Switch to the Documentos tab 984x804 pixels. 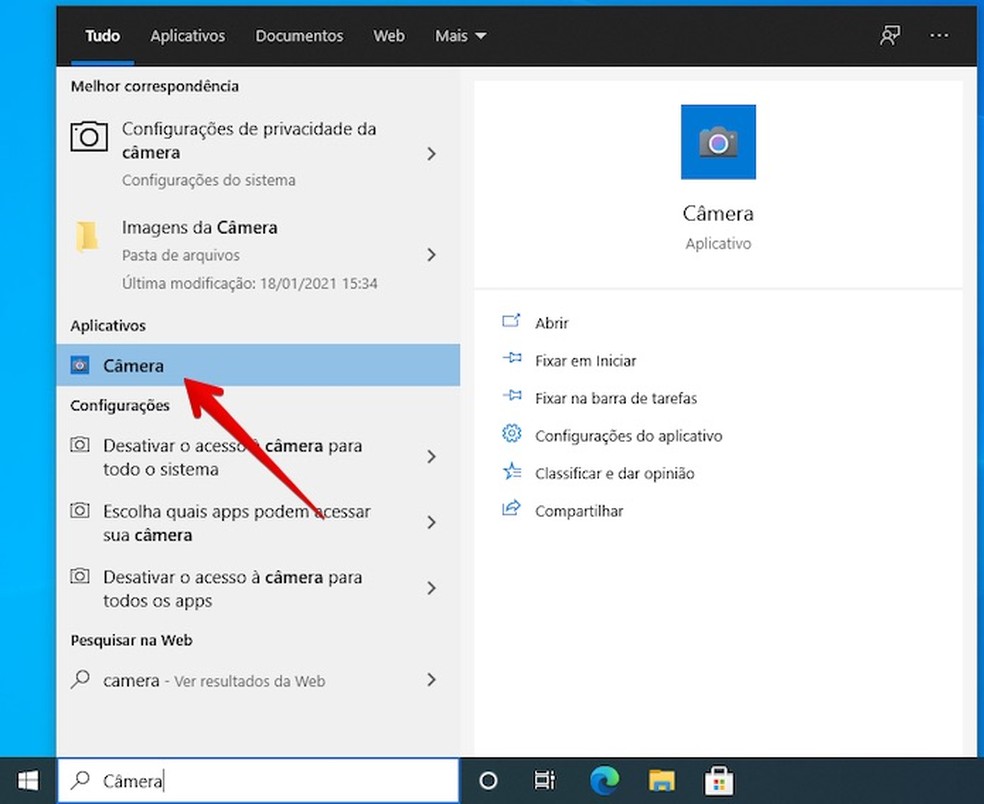(x=299, y=35)
